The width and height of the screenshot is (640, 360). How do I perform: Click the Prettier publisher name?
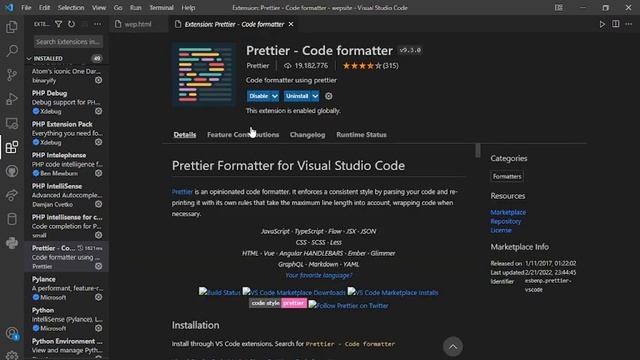[258, 66]
